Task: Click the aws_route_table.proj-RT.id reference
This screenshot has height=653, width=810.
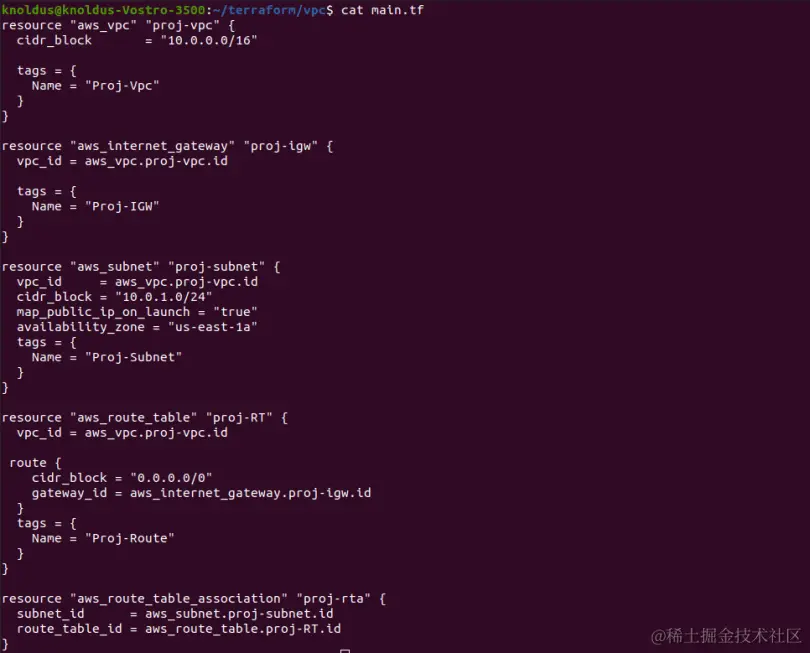Action: click(243, 629)
